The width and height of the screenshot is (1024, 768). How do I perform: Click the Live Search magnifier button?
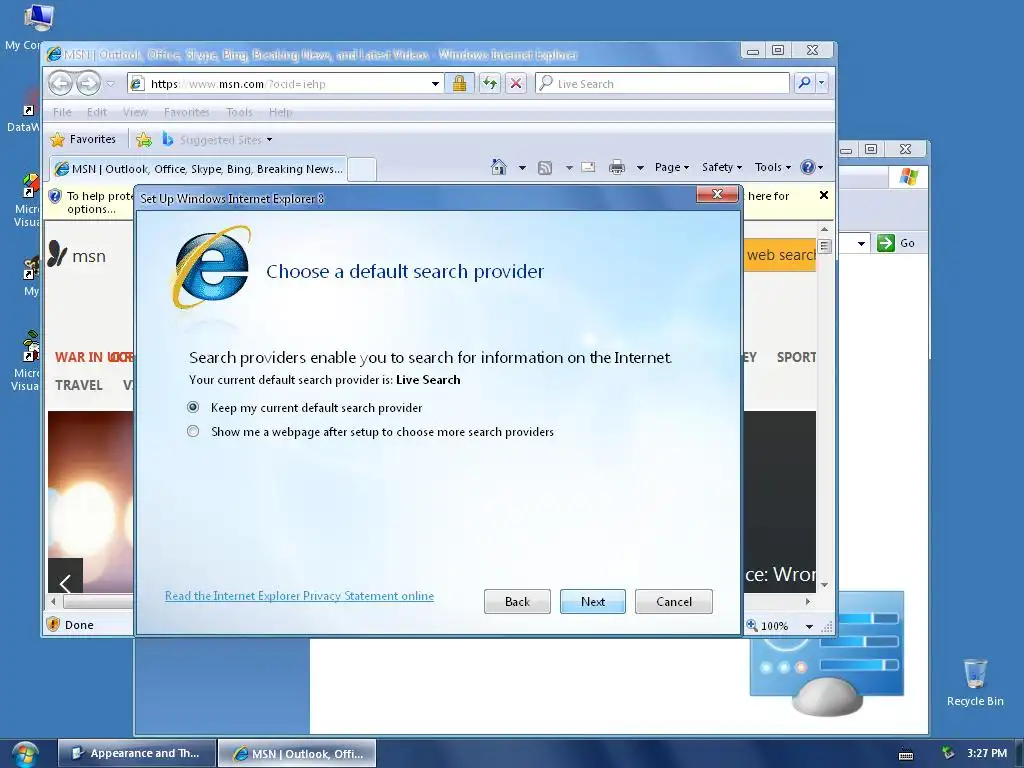(x=805, y=83)
